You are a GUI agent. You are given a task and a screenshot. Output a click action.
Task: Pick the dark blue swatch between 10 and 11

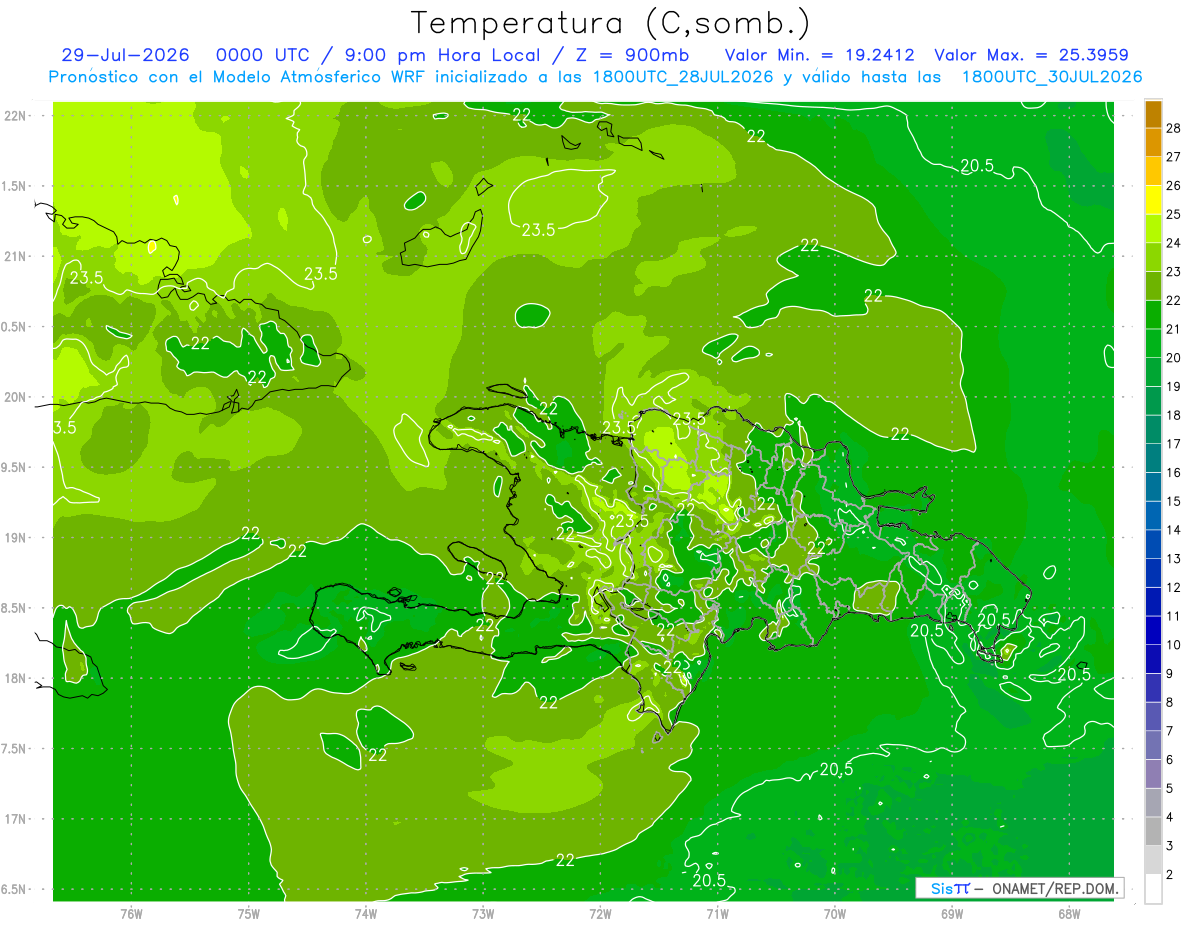pyautogui.click(x=1153, y=630)
